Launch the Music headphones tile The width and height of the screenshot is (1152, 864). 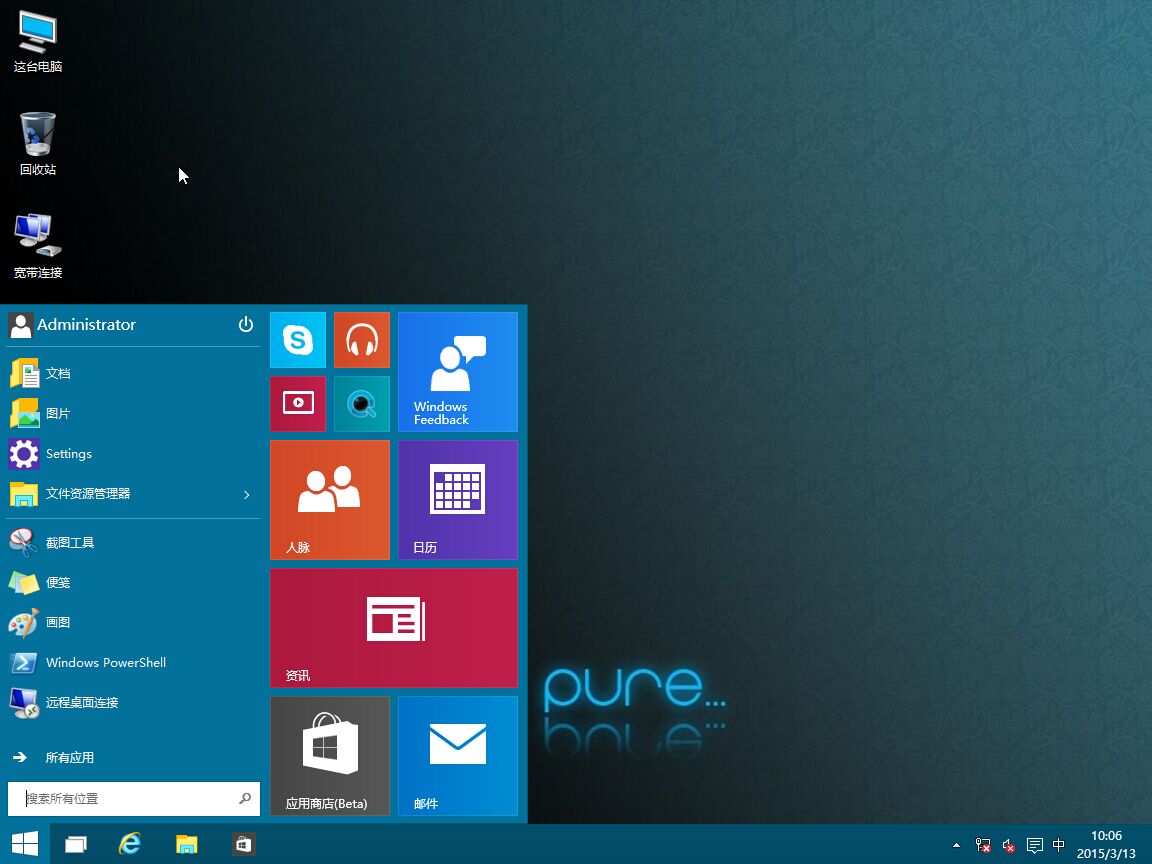[361, 340]
